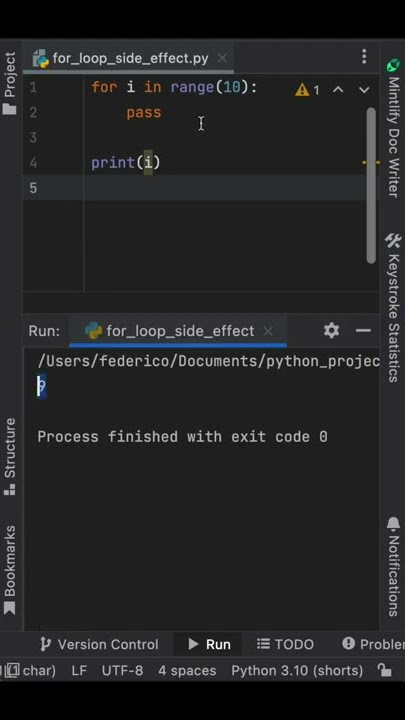Open Run panel settings gear
405x720 pixels.
click(332, 331)
